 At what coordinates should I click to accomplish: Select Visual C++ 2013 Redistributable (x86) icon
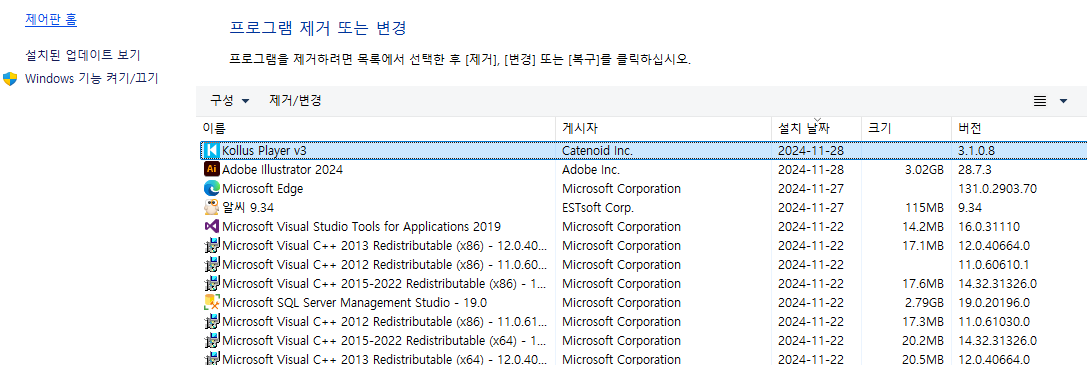point(212,245)
